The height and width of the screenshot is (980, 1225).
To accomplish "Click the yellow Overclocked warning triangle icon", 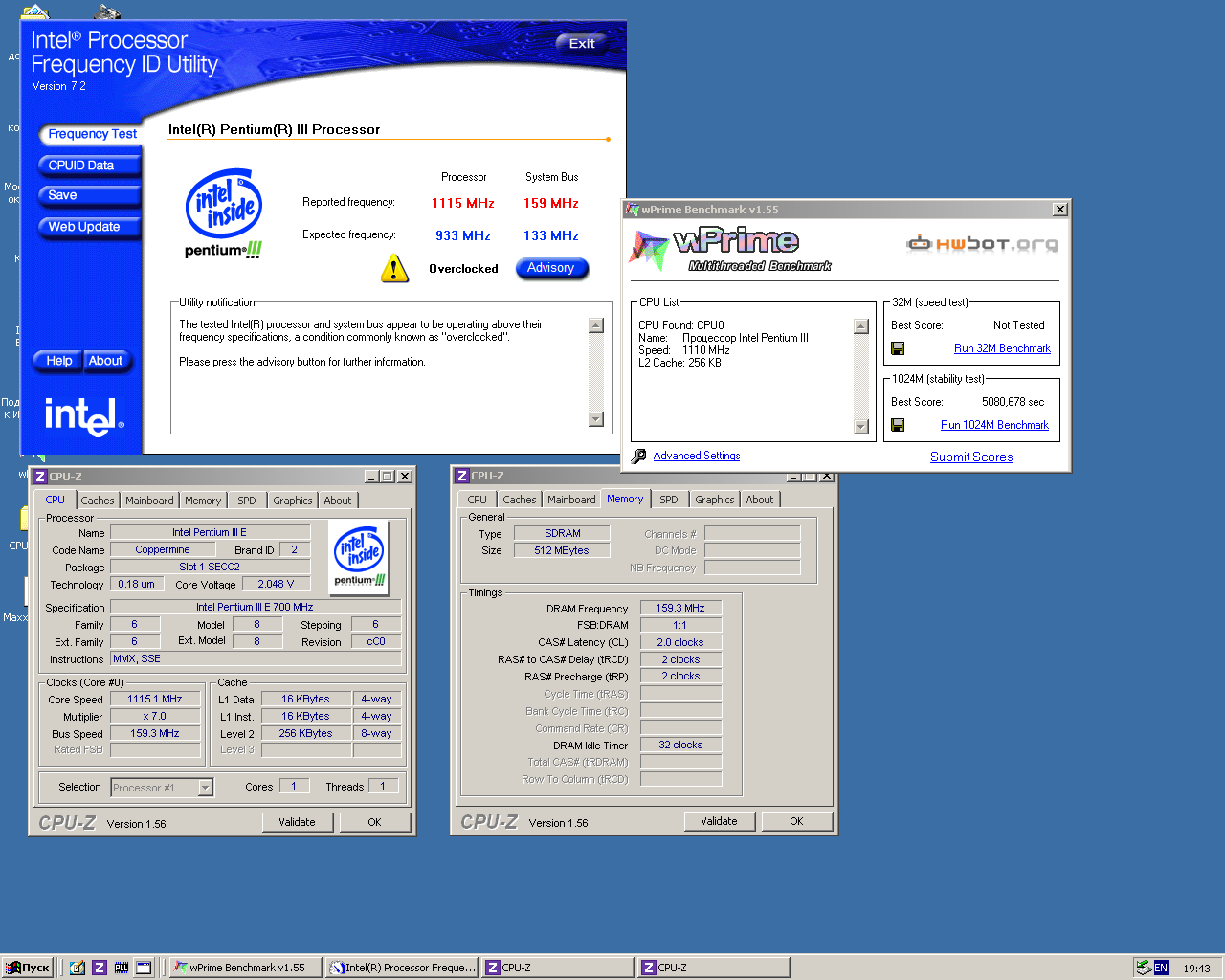I will coord(394,269).
